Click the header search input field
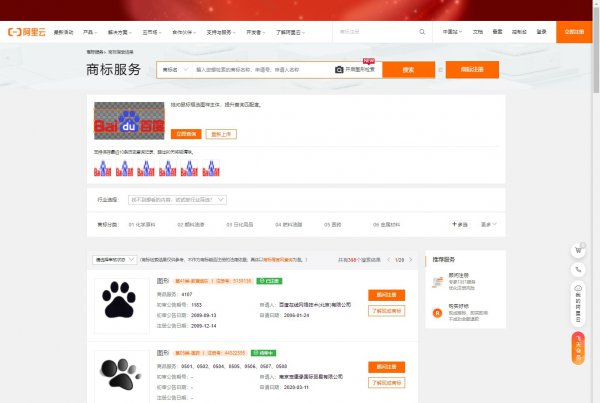 click(x=377, y=32)
